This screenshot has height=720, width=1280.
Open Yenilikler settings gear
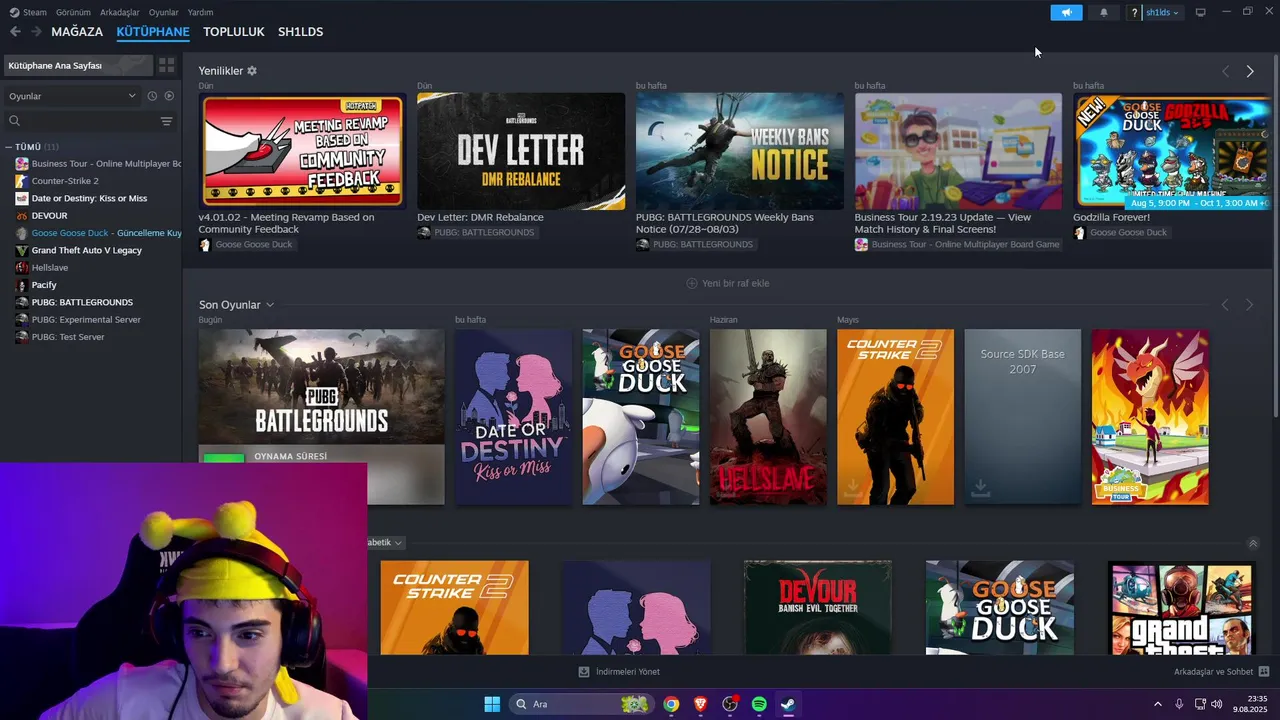click(252, 71)
